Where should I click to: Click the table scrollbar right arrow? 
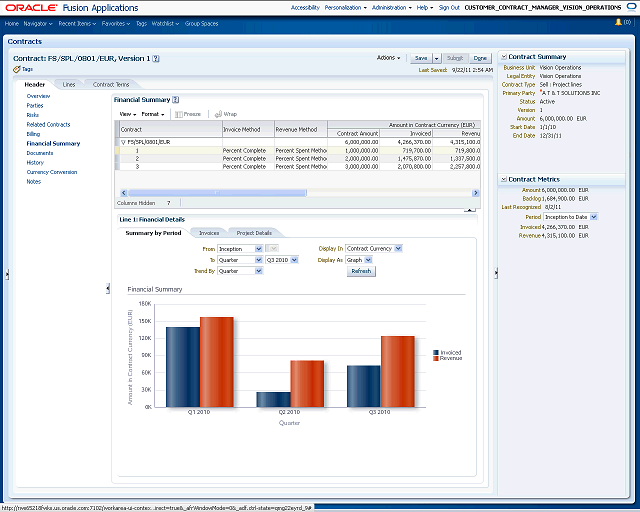[x=476, y=193]
